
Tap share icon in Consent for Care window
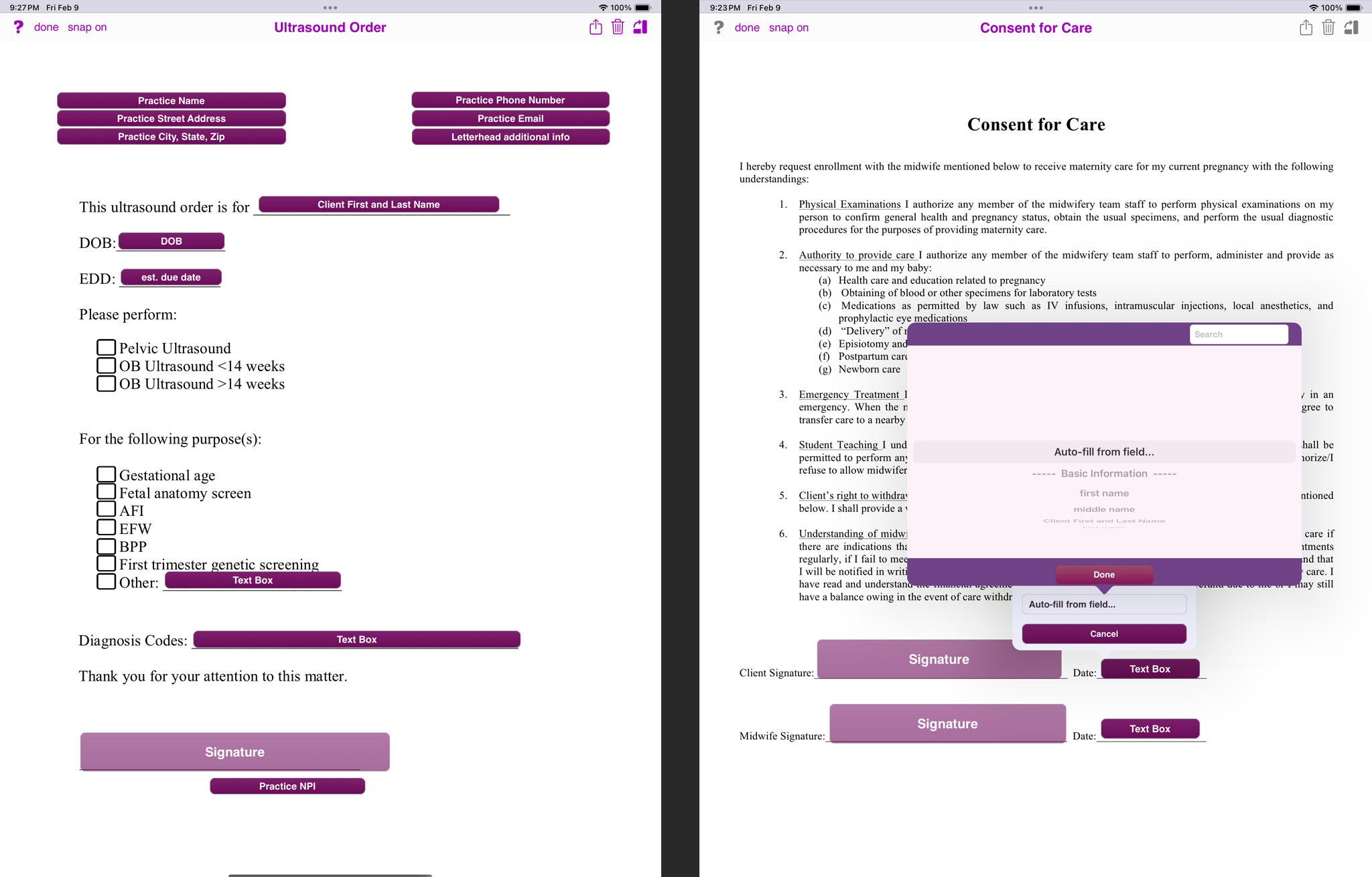(x=1306, y=27)
